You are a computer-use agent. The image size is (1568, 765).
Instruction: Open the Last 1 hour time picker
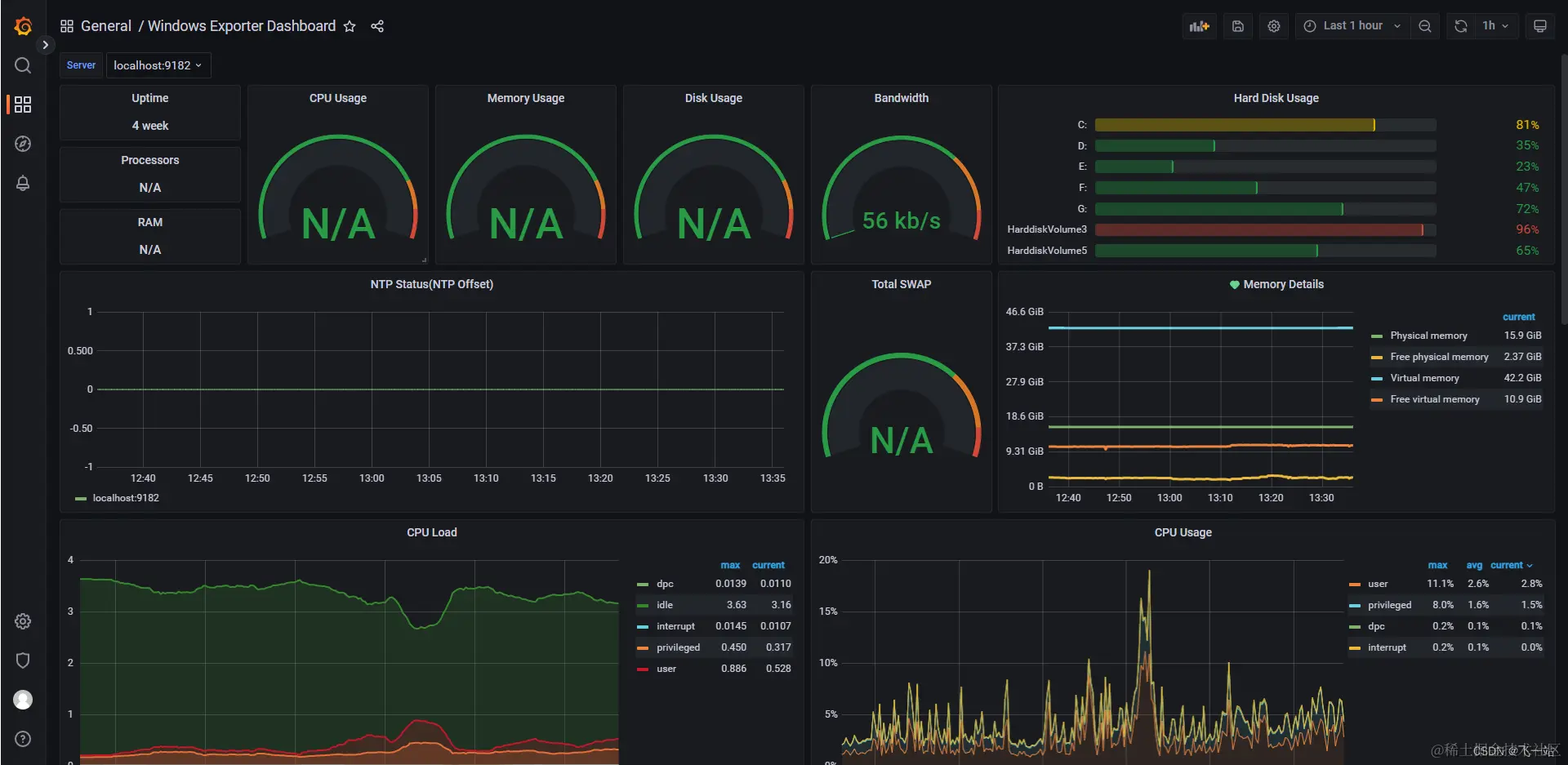click(1352, 26)
